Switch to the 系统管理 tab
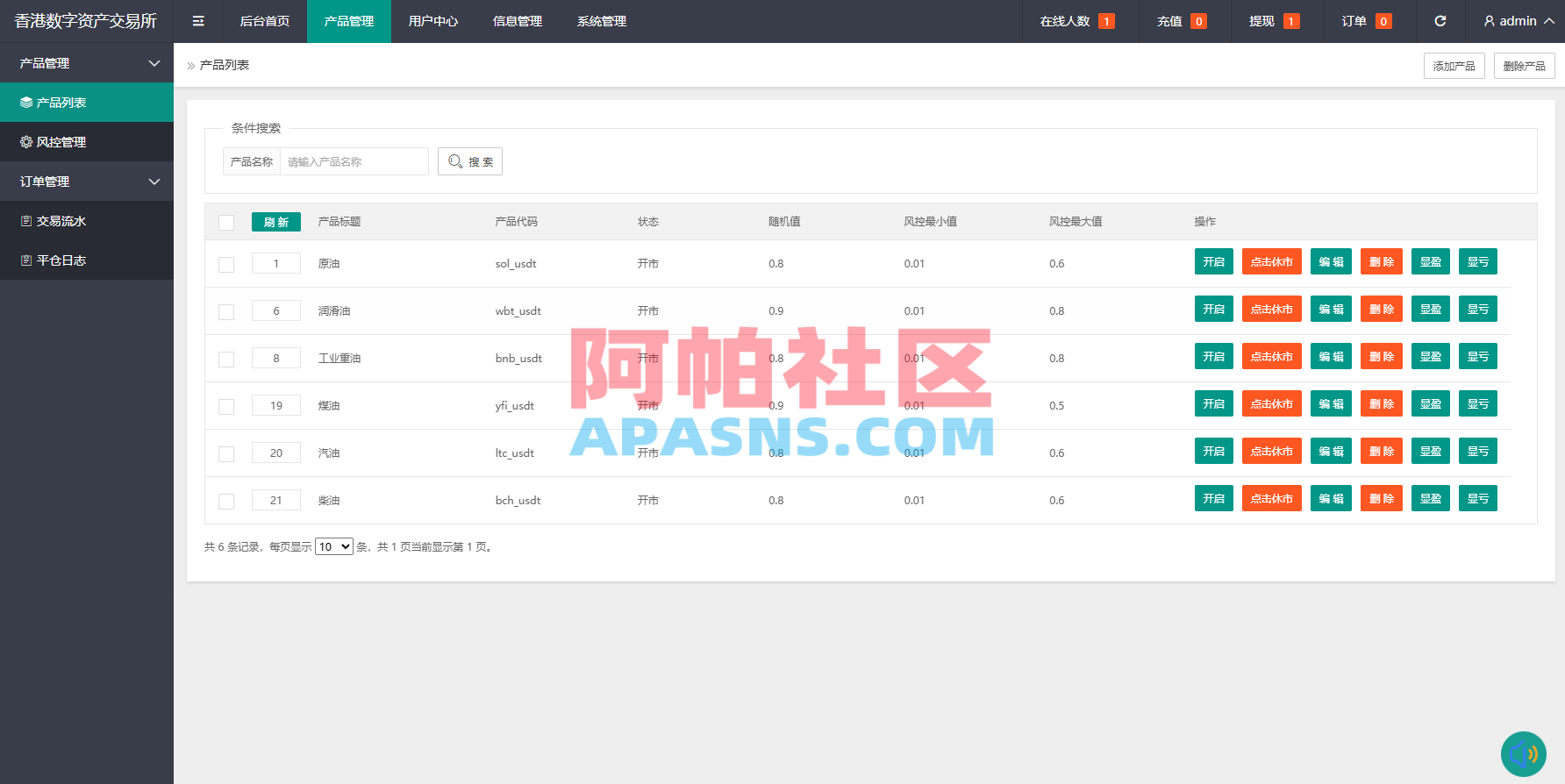 (602, 21)
